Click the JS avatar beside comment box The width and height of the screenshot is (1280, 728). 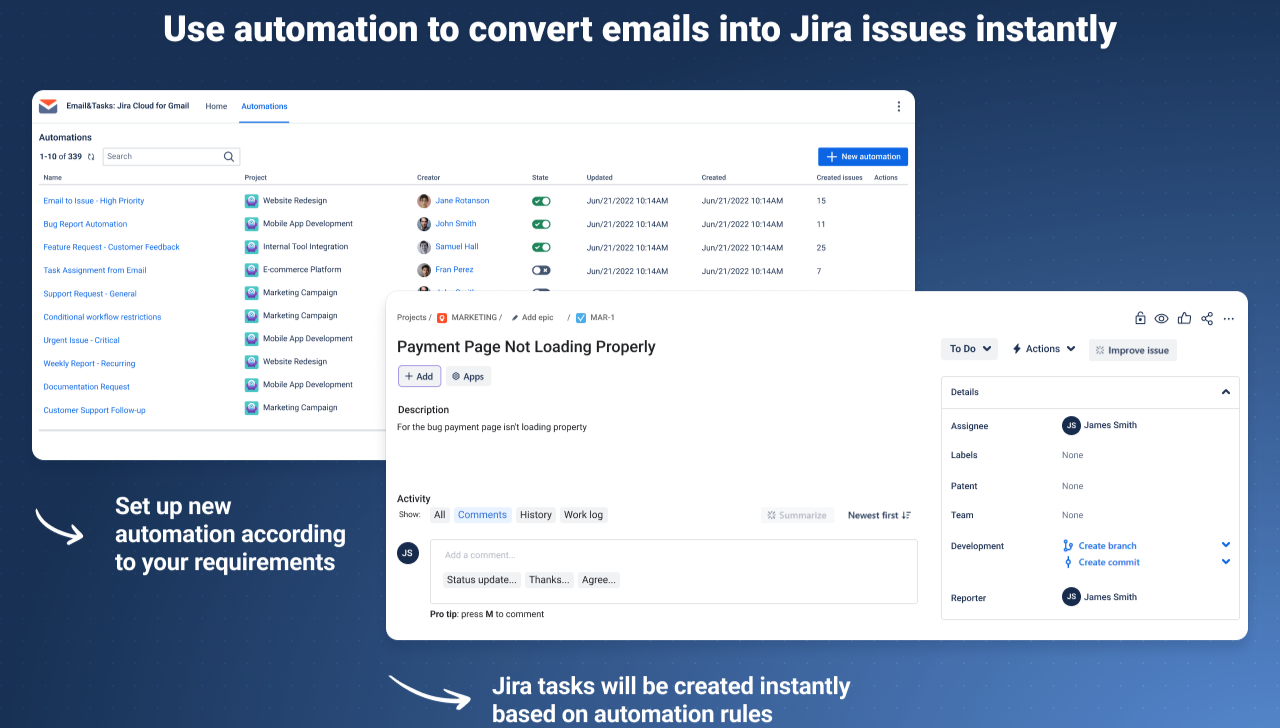coord(408,553)
